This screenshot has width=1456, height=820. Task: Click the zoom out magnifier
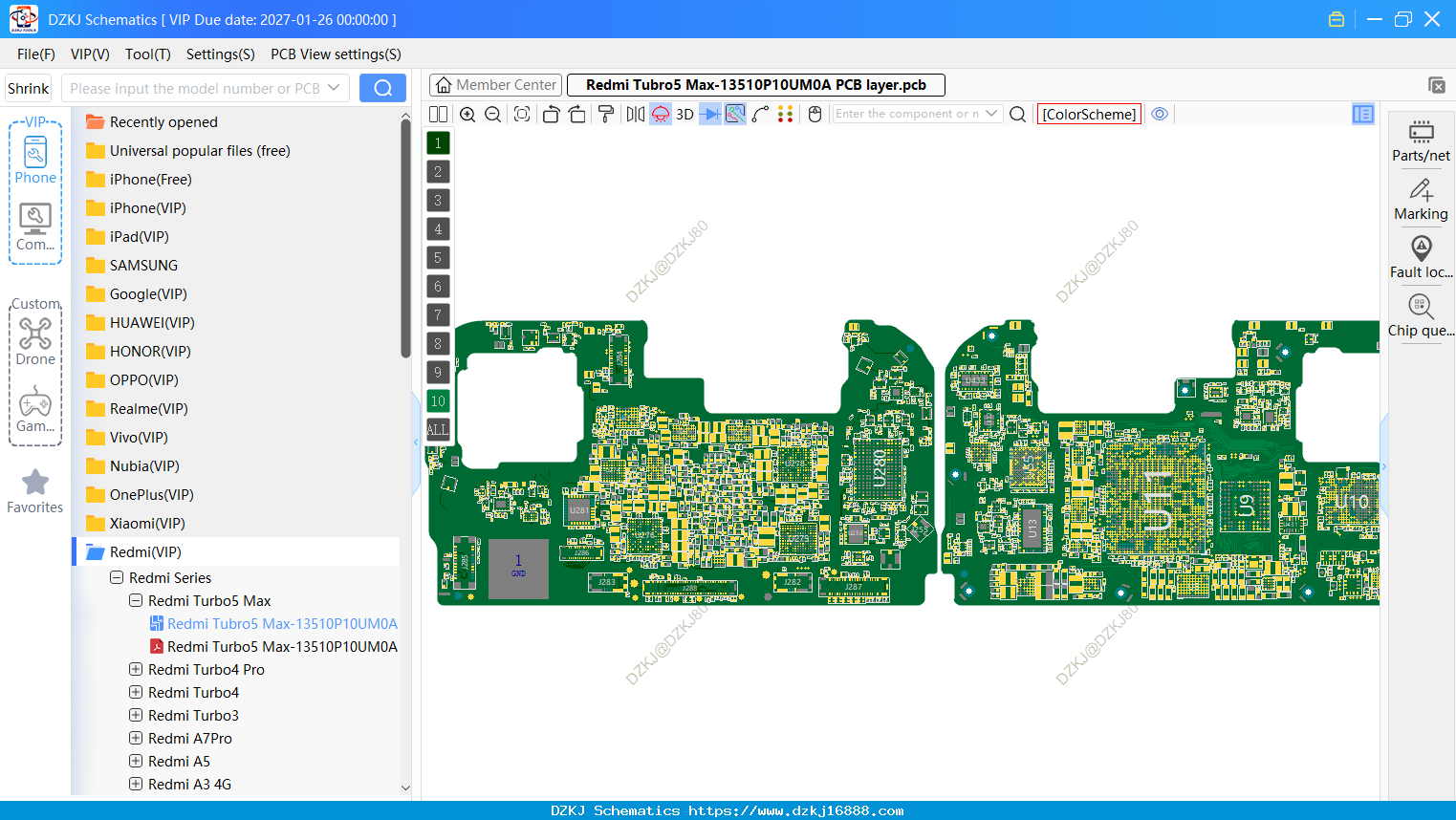tap(493, 114)
